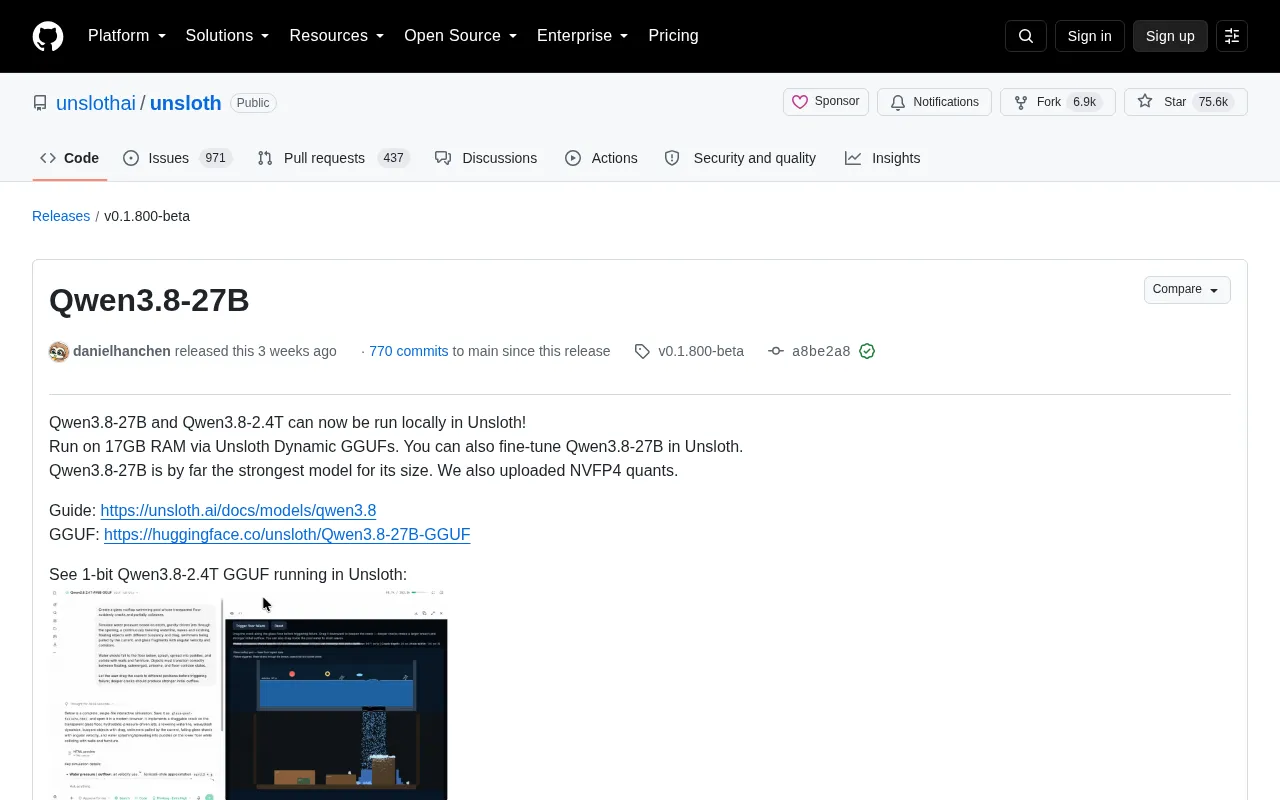Viewport: 1280px width, 800px height.
Task: Expand the Open Source menu
Action: [461, 36]
